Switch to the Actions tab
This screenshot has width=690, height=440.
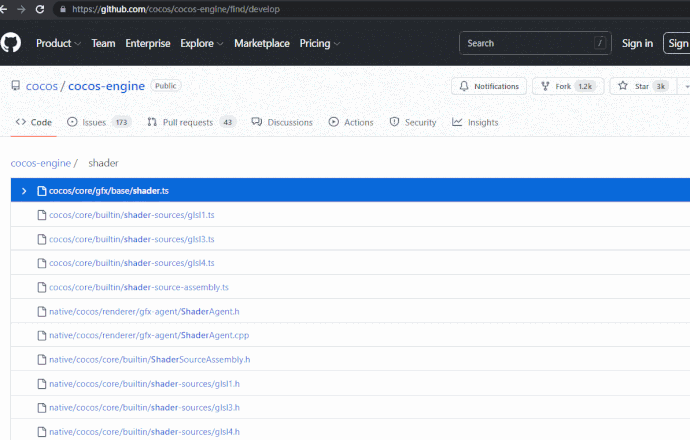[x=351, y=122]
